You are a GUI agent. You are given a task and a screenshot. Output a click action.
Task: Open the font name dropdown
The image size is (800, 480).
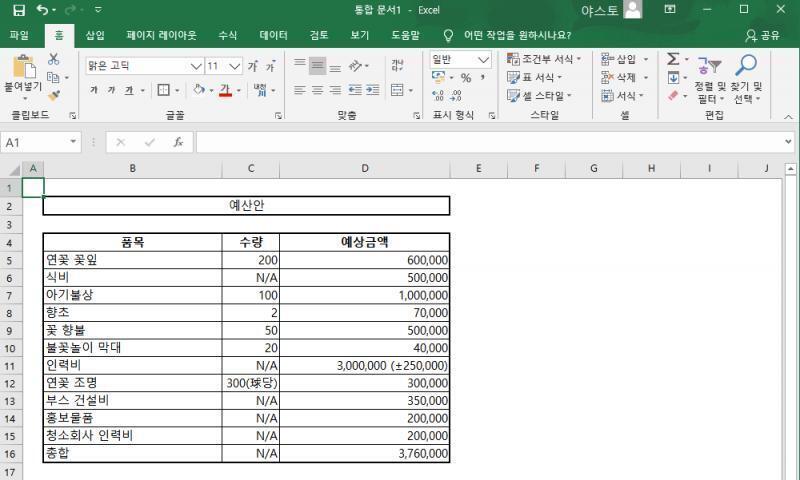[196, 66]
